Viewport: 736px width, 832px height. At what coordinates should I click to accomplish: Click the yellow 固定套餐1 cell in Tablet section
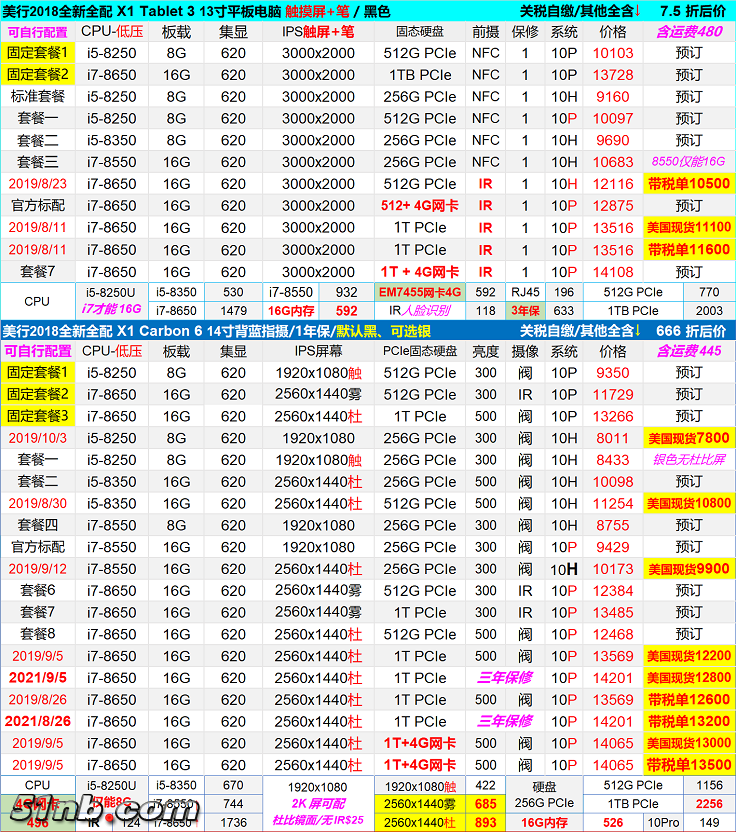[37, 52]
